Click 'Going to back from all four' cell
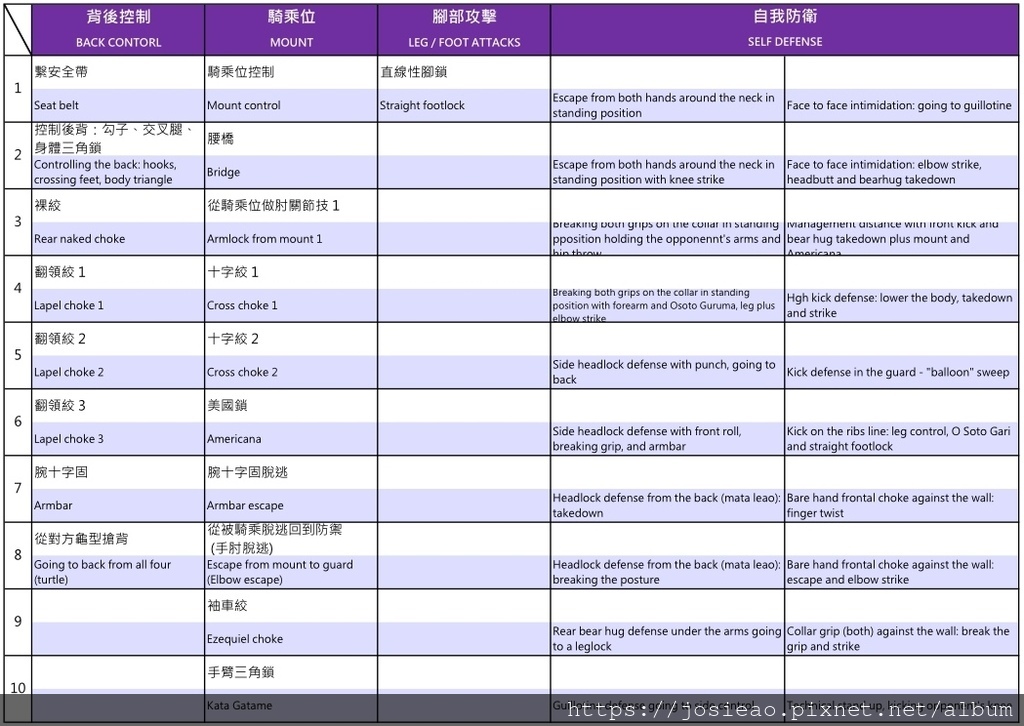Screen dimensions: 1024x726 pos(118,572)
